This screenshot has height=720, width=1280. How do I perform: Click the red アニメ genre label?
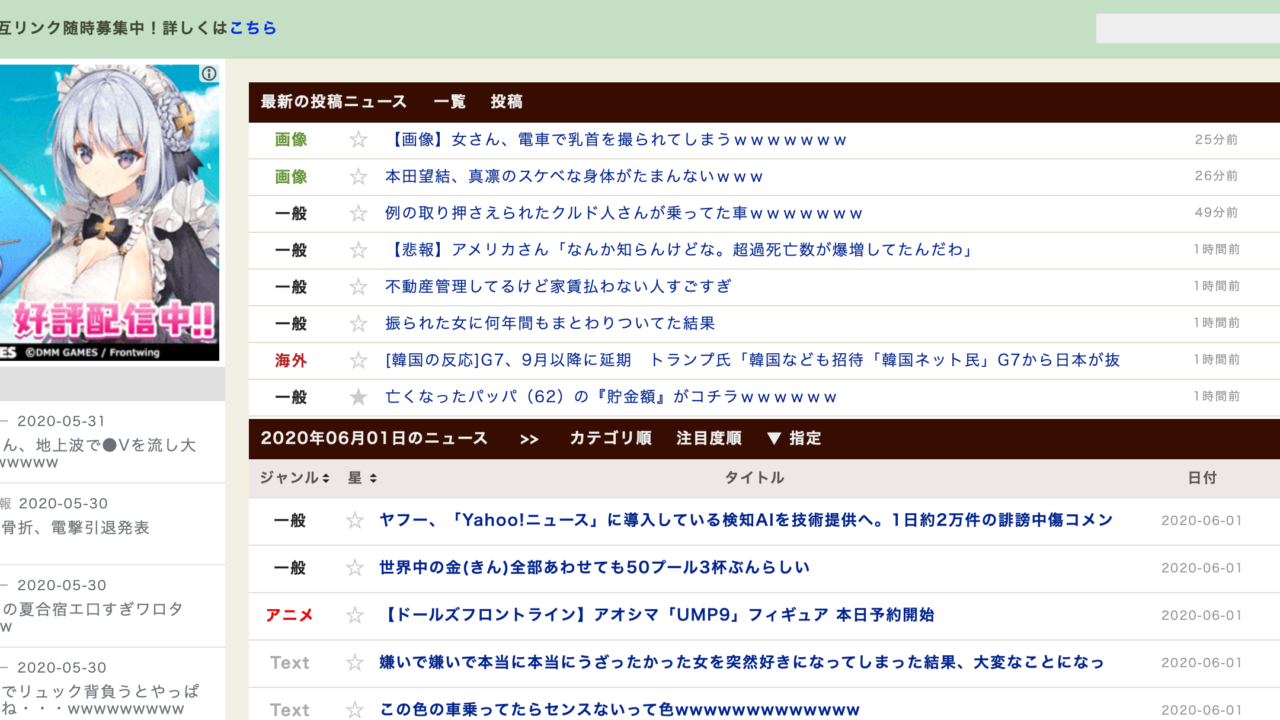coord(289,615)
